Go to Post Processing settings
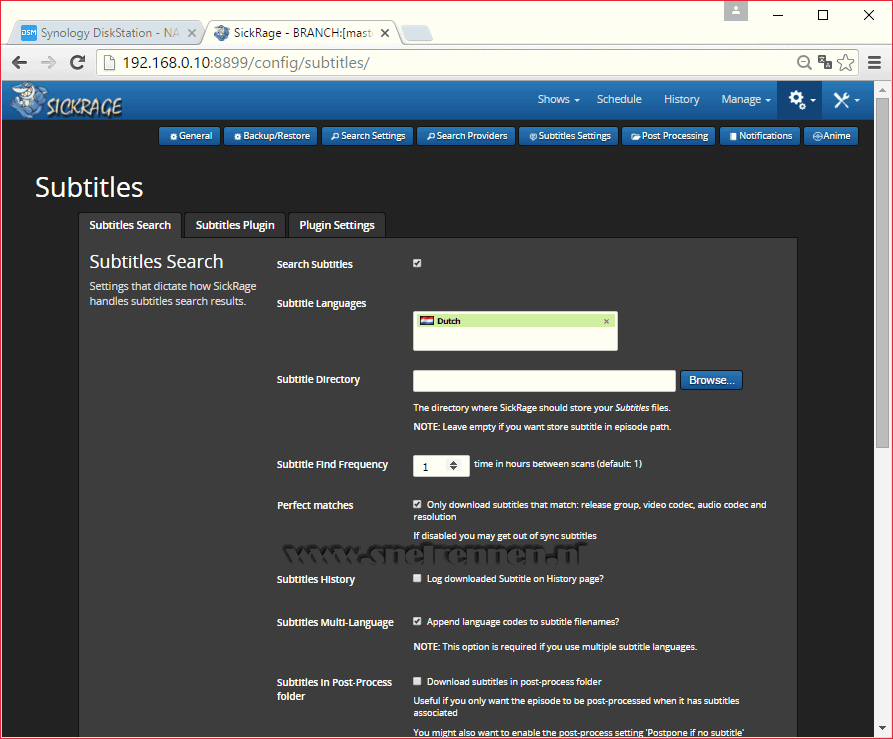Image resolution: width=893 pixels, height=739 pixels. (669, 136)
